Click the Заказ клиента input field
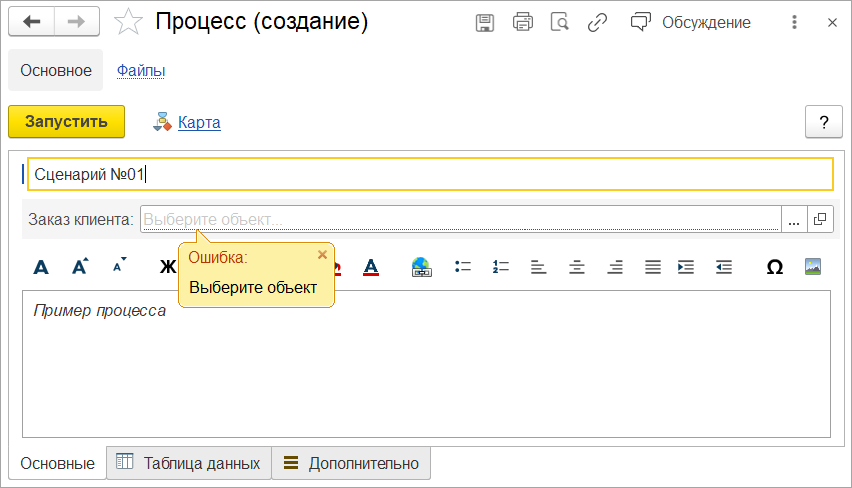Image resolution: width=852 pixels, height=488 pixels. point(460,219)
